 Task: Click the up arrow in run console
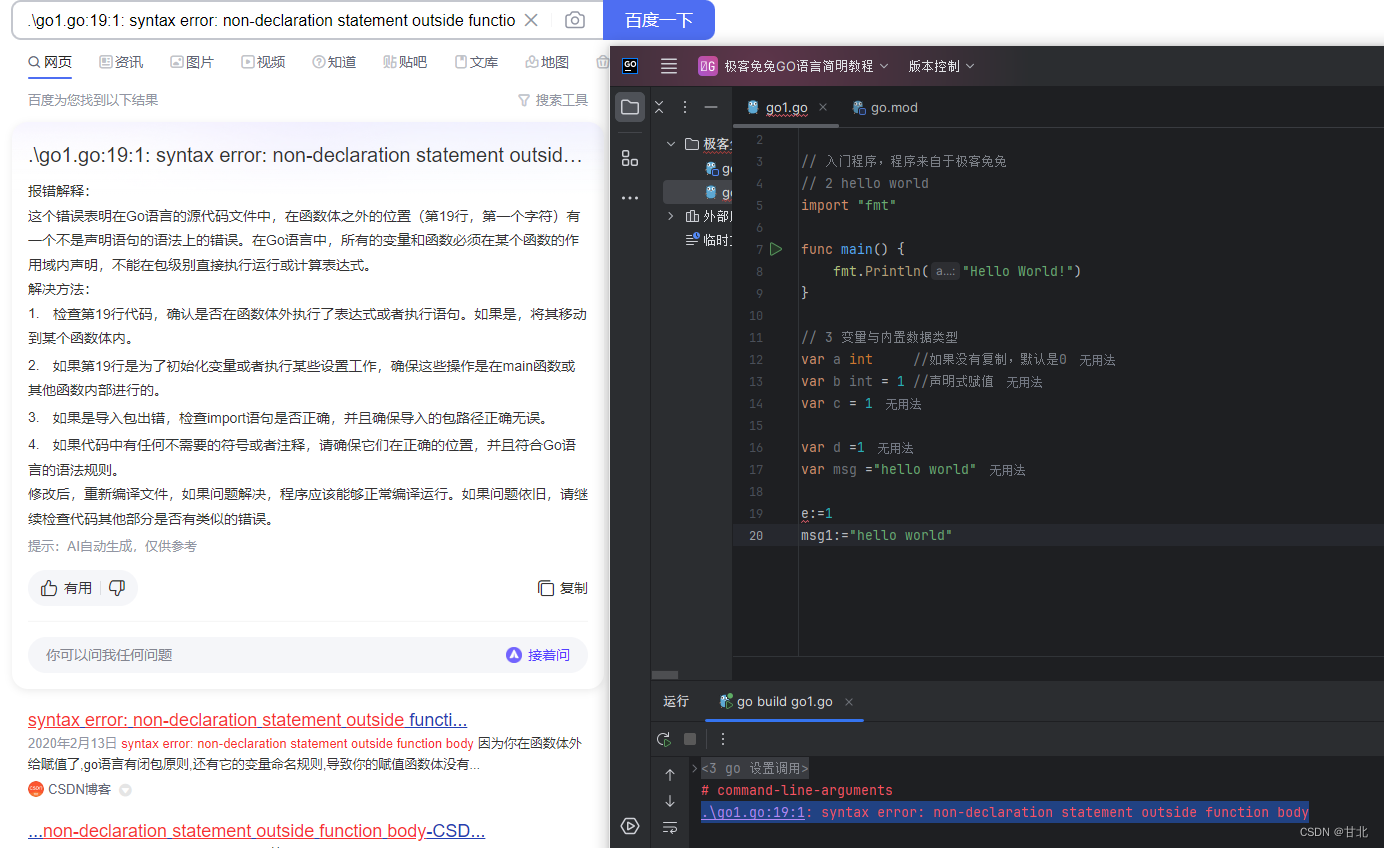click(x=670, y=775)
